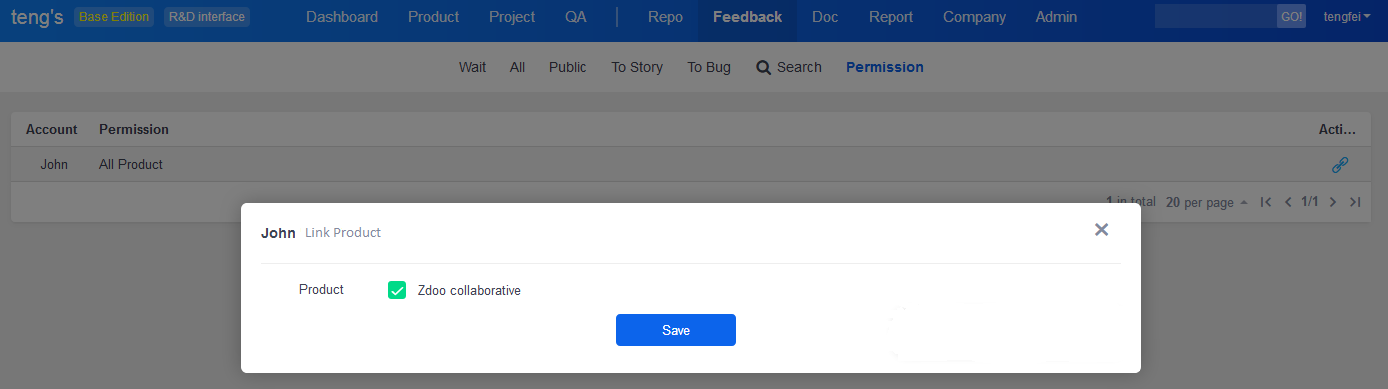Close the Link Product dialog
Screen dimensions: 1388x389
pos(1101,230)
